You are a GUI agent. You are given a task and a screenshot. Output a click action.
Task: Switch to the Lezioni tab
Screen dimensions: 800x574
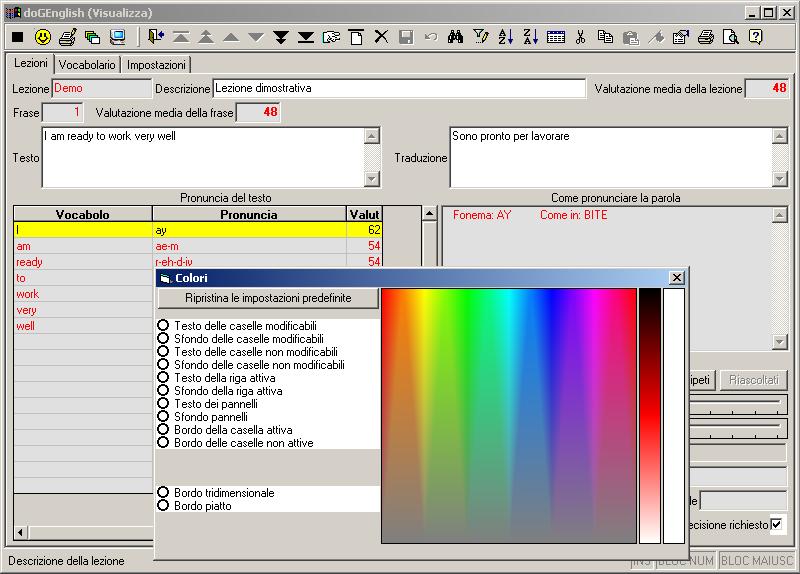coord(31,63)
